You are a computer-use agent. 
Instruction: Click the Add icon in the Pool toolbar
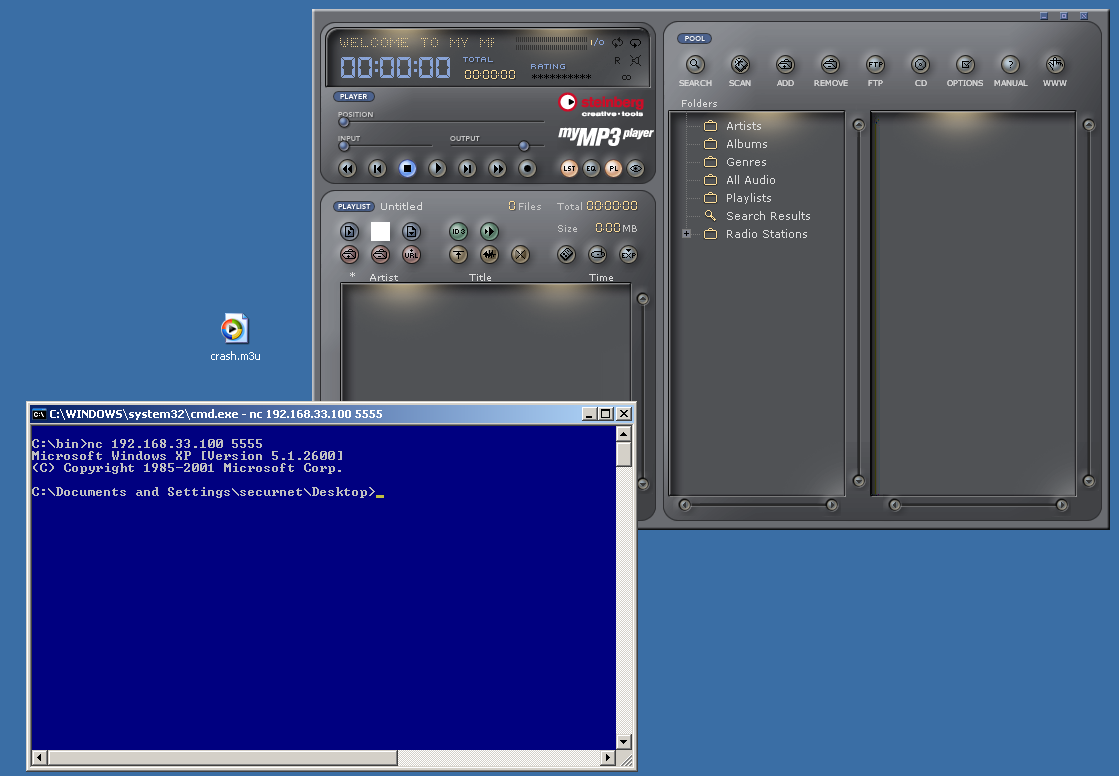tap(785, 65)
